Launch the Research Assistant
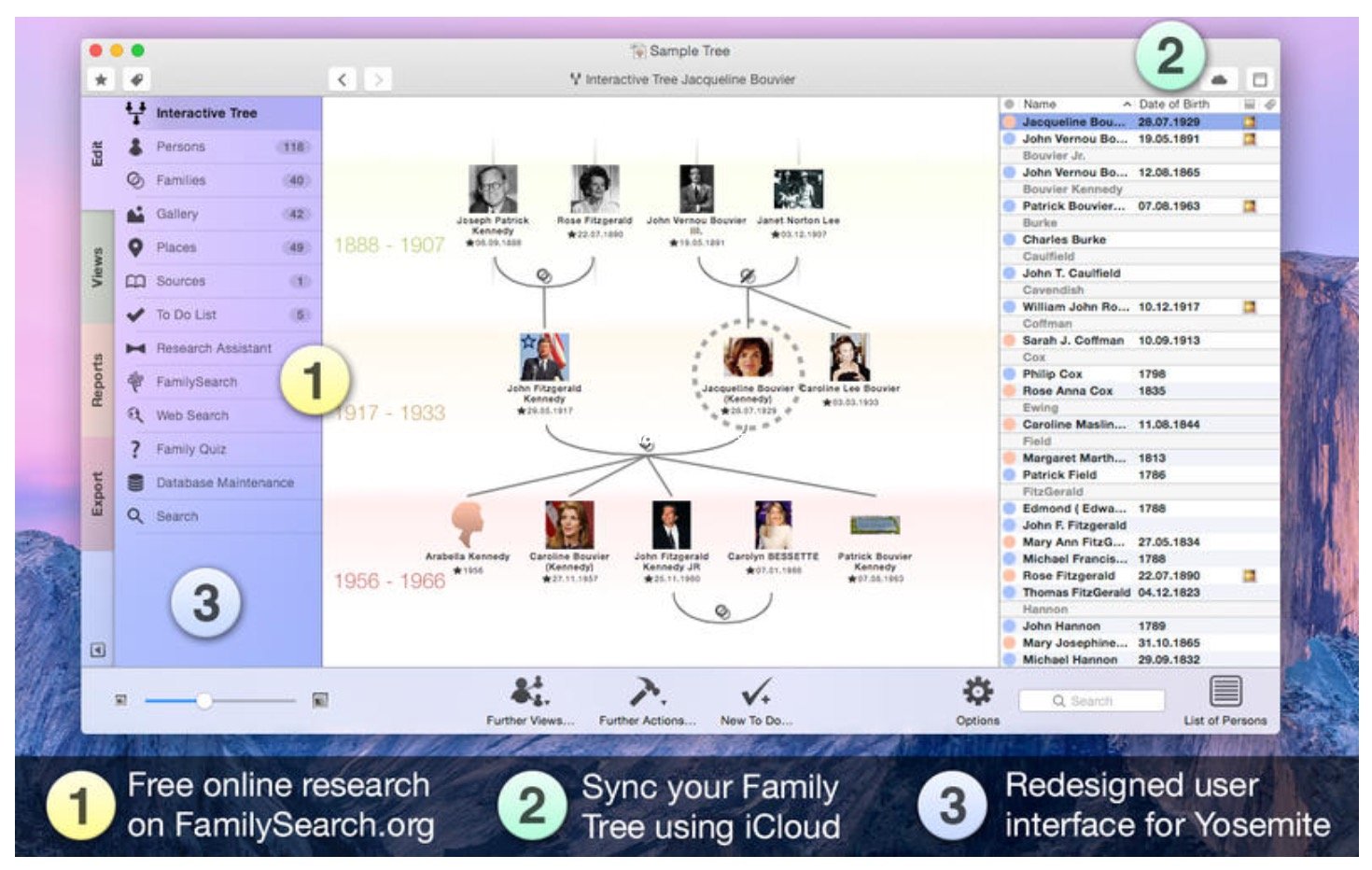This screenshot has height=870, width=1372. (217, 348)
